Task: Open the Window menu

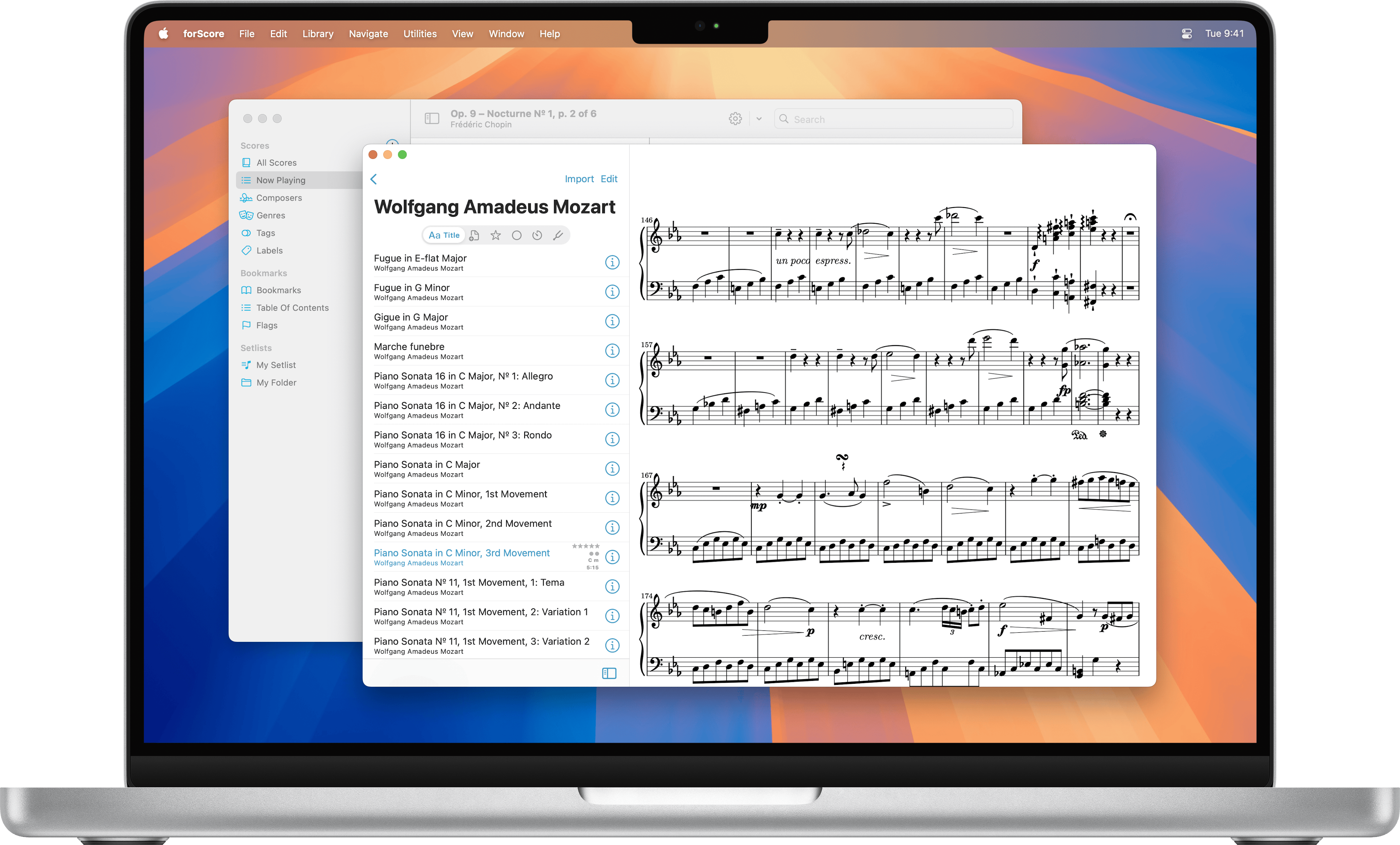Action: [506, 33]
